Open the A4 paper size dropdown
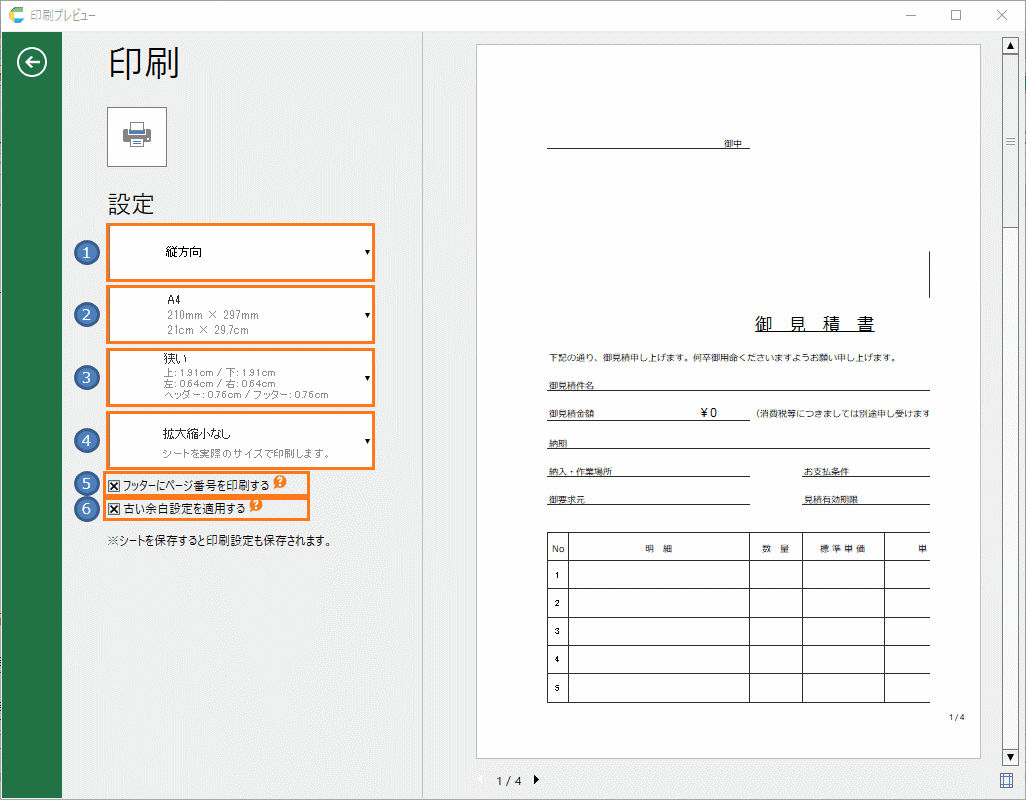The width and height of the screenshot is (1026, 800). point(240,314)
